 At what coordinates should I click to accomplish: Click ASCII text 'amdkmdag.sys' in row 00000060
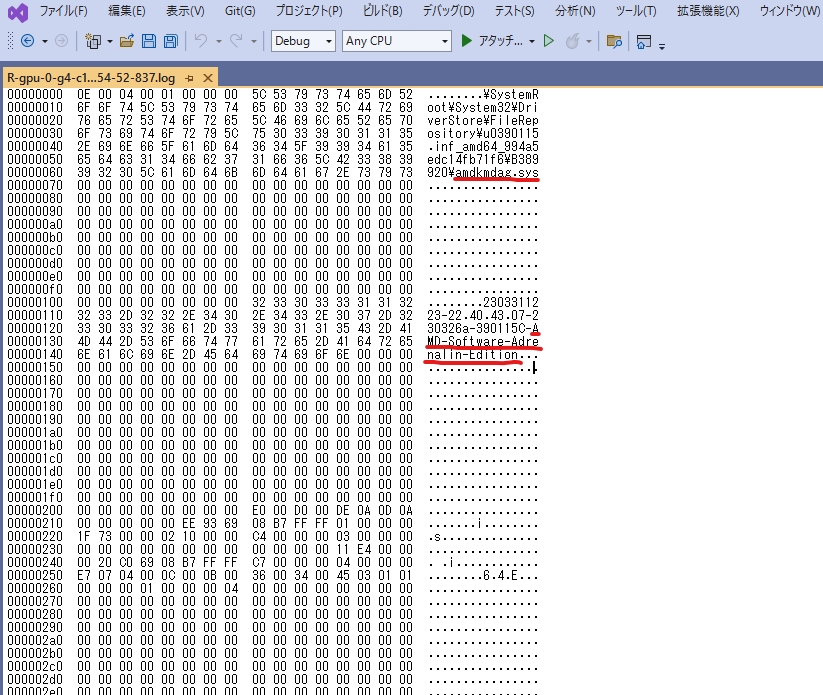[497, 173]
